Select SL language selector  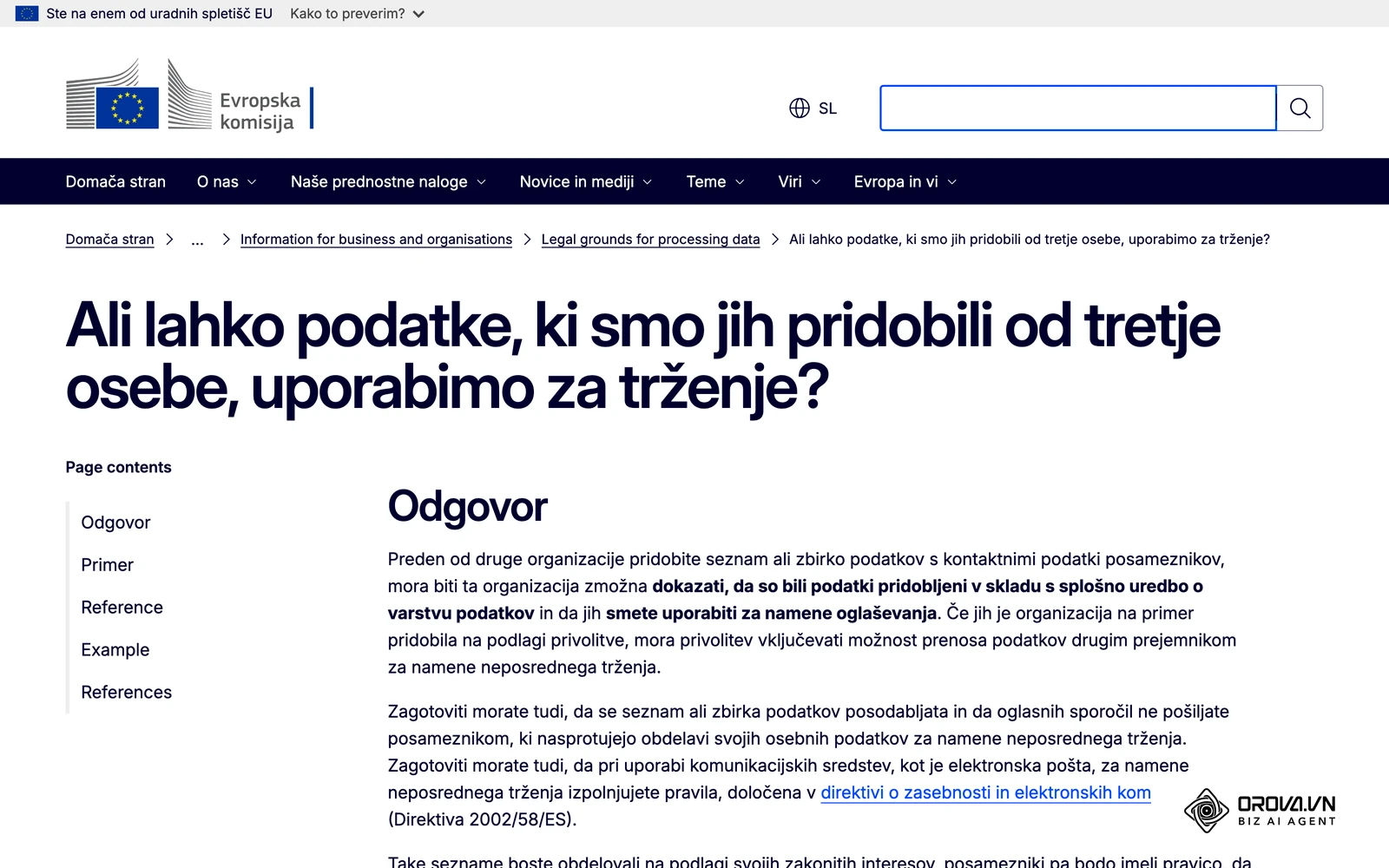[x=813, y=108]
